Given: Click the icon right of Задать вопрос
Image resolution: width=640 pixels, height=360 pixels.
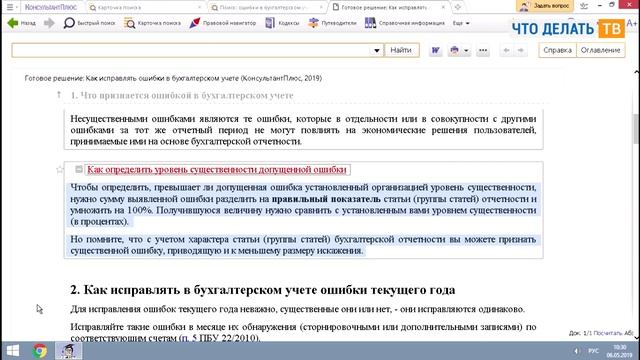Looking at the screenshot, I should (584, 6).
